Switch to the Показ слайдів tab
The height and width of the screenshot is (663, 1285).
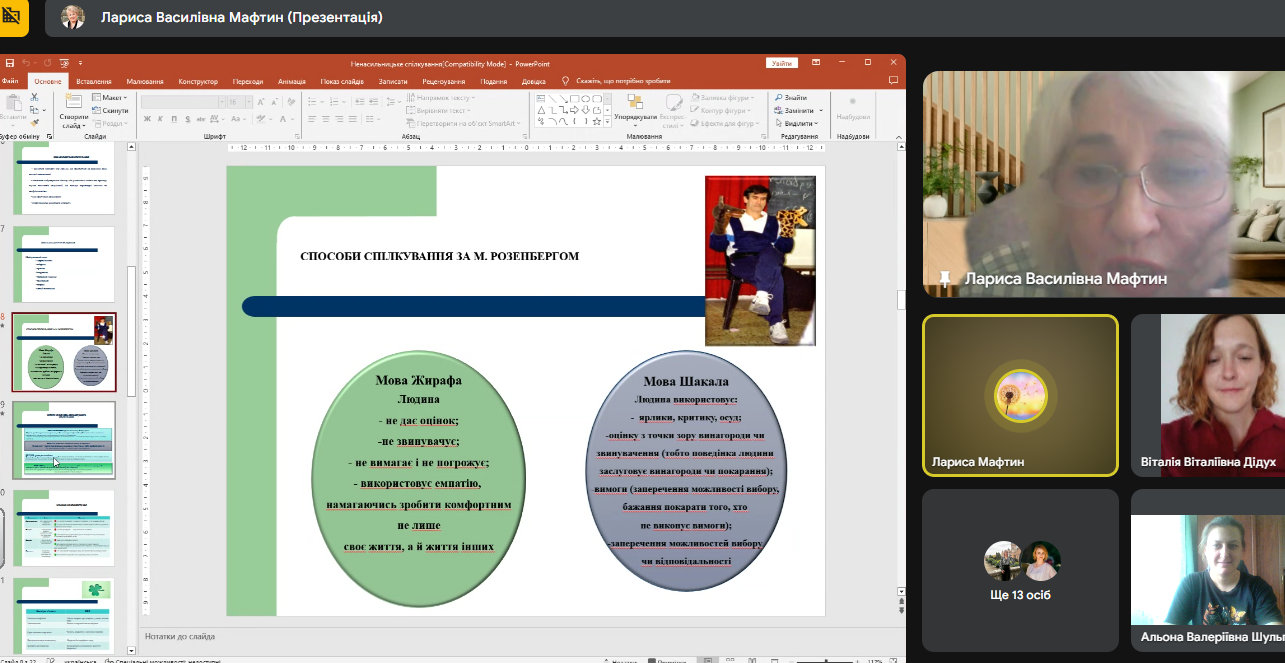coord(343,81)
